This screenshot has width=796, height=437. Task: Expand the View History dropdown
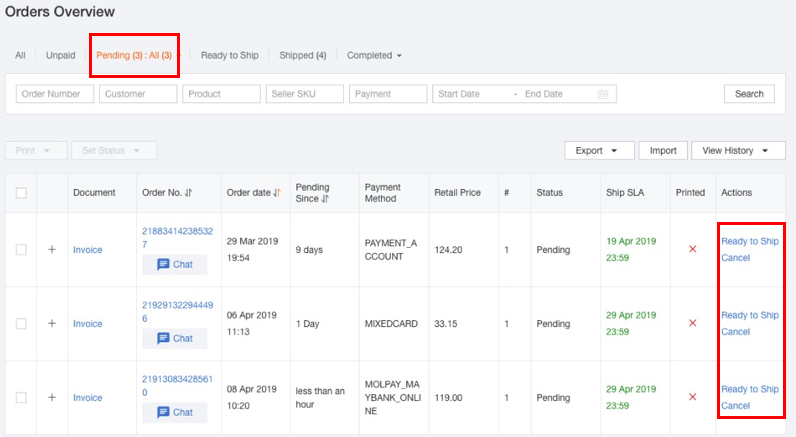click(737, 151)
